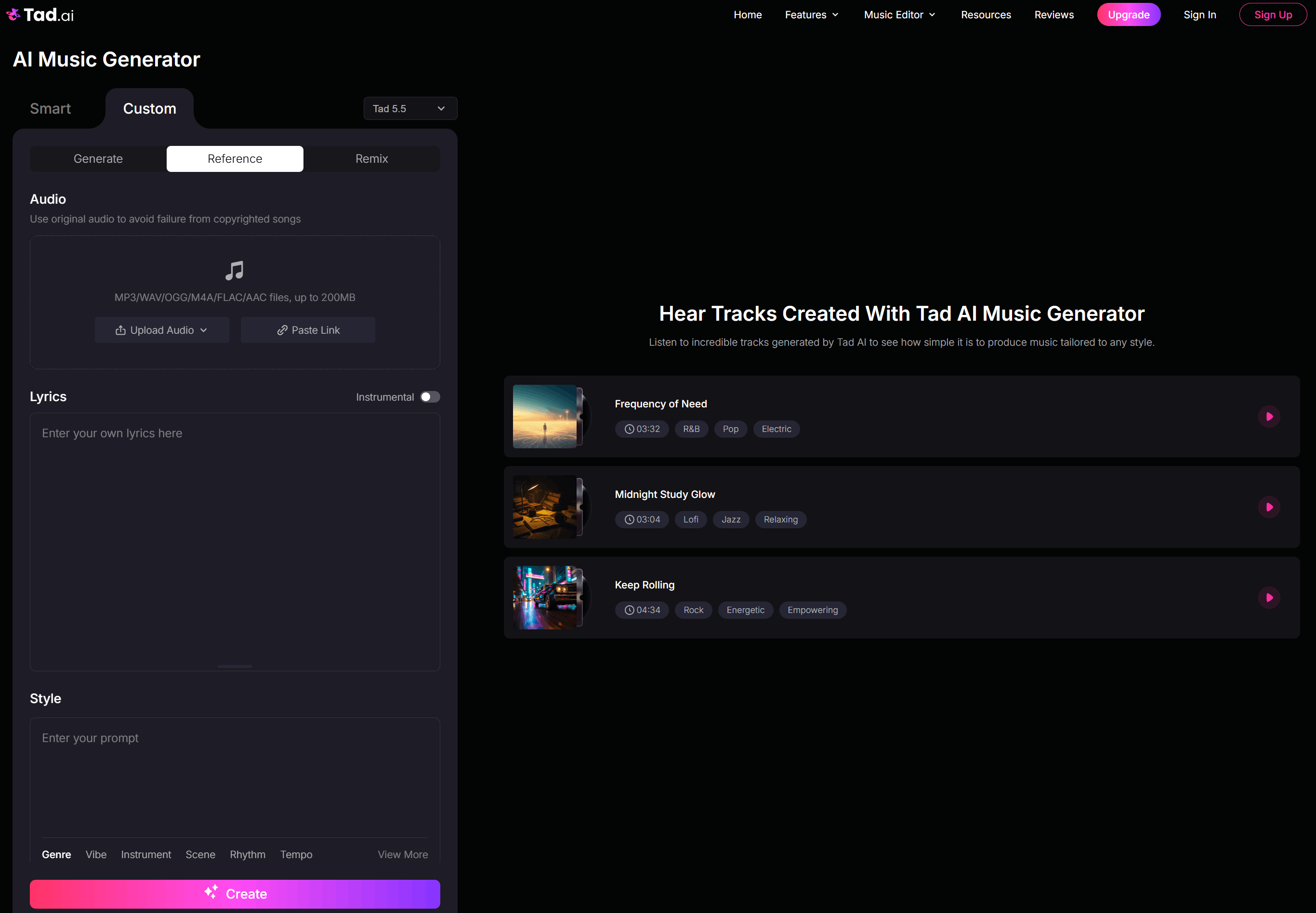
Task: Select the Vibe style category
Action: coord(96,854)
